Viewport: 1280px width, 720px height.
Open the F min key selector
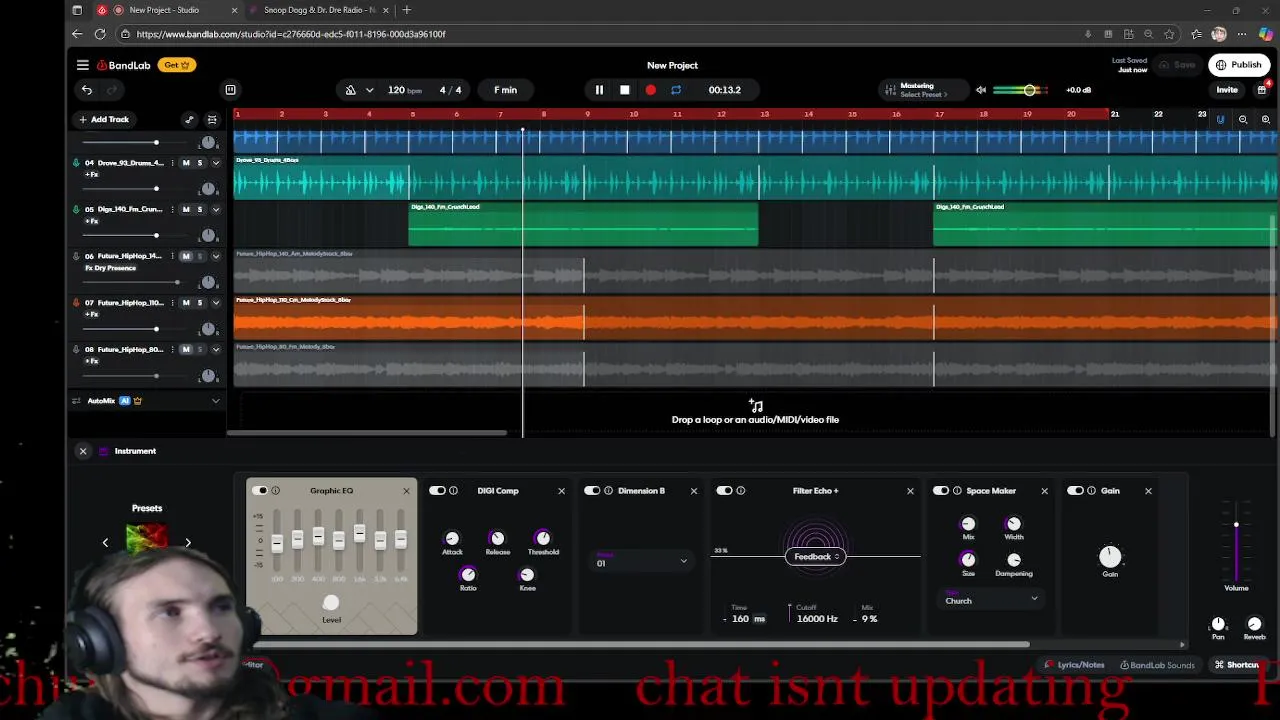pyautogui.click(x=505, y=90)
